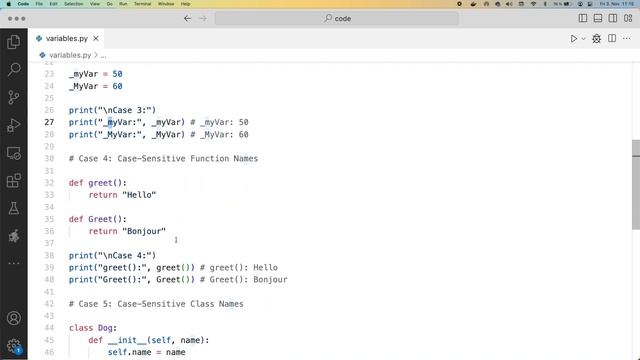This screenshot has width=640, height=360.
Task: Toggle the Secondary Side Bar visibility
Action: click(x=613, y=18)
